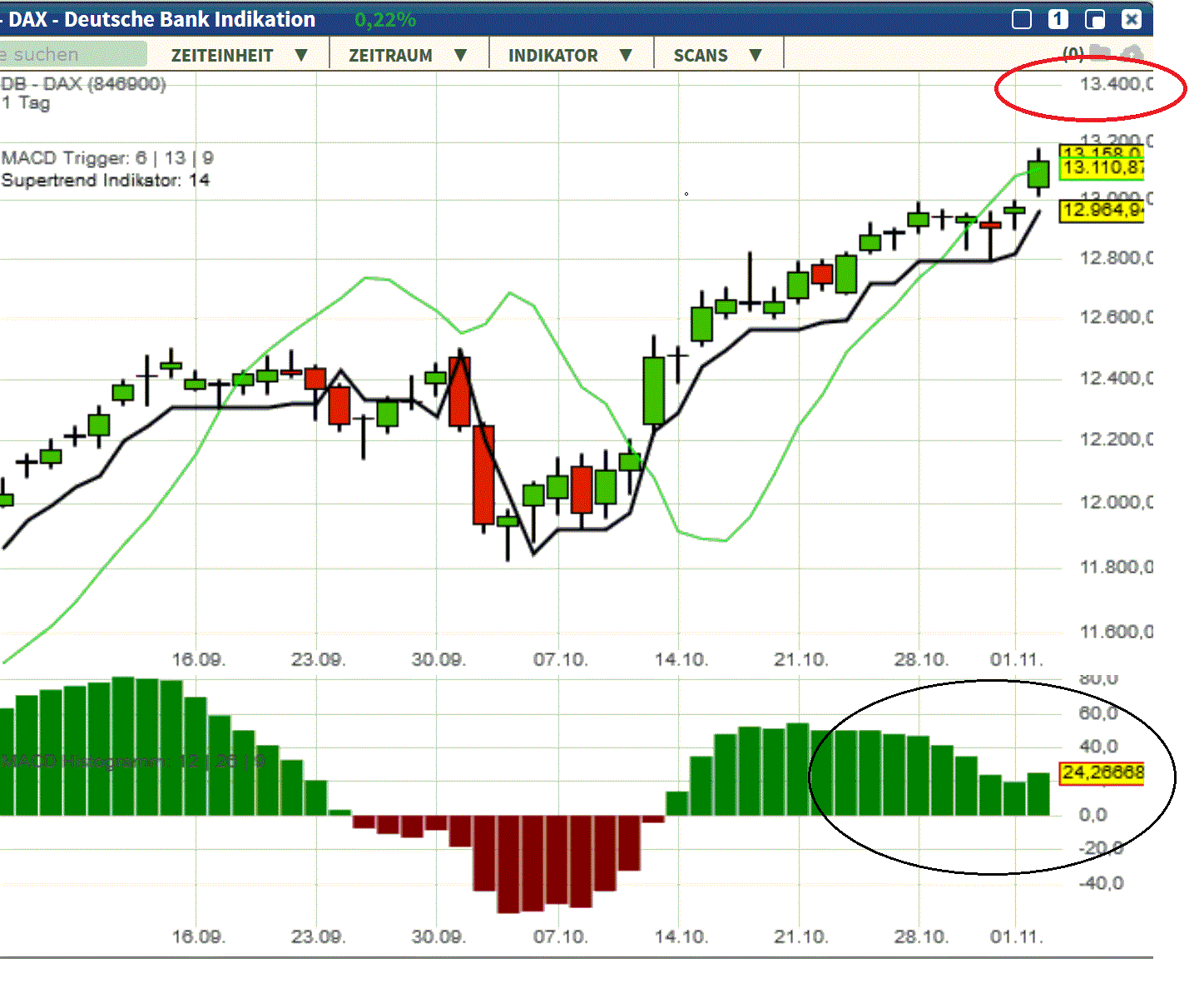This screenshot has height=1008, width=1204.
Task: Click the yellow 12.964,9 price tag
Action: 1102,210
